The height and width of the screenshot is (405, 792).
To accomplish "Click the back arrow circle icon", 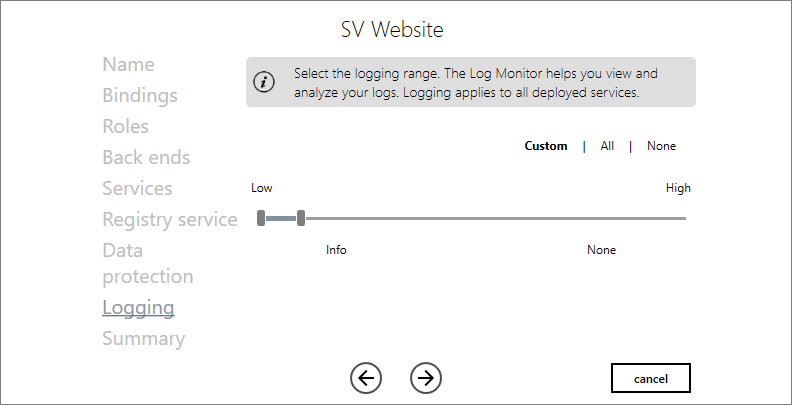I will click(366, 377).
